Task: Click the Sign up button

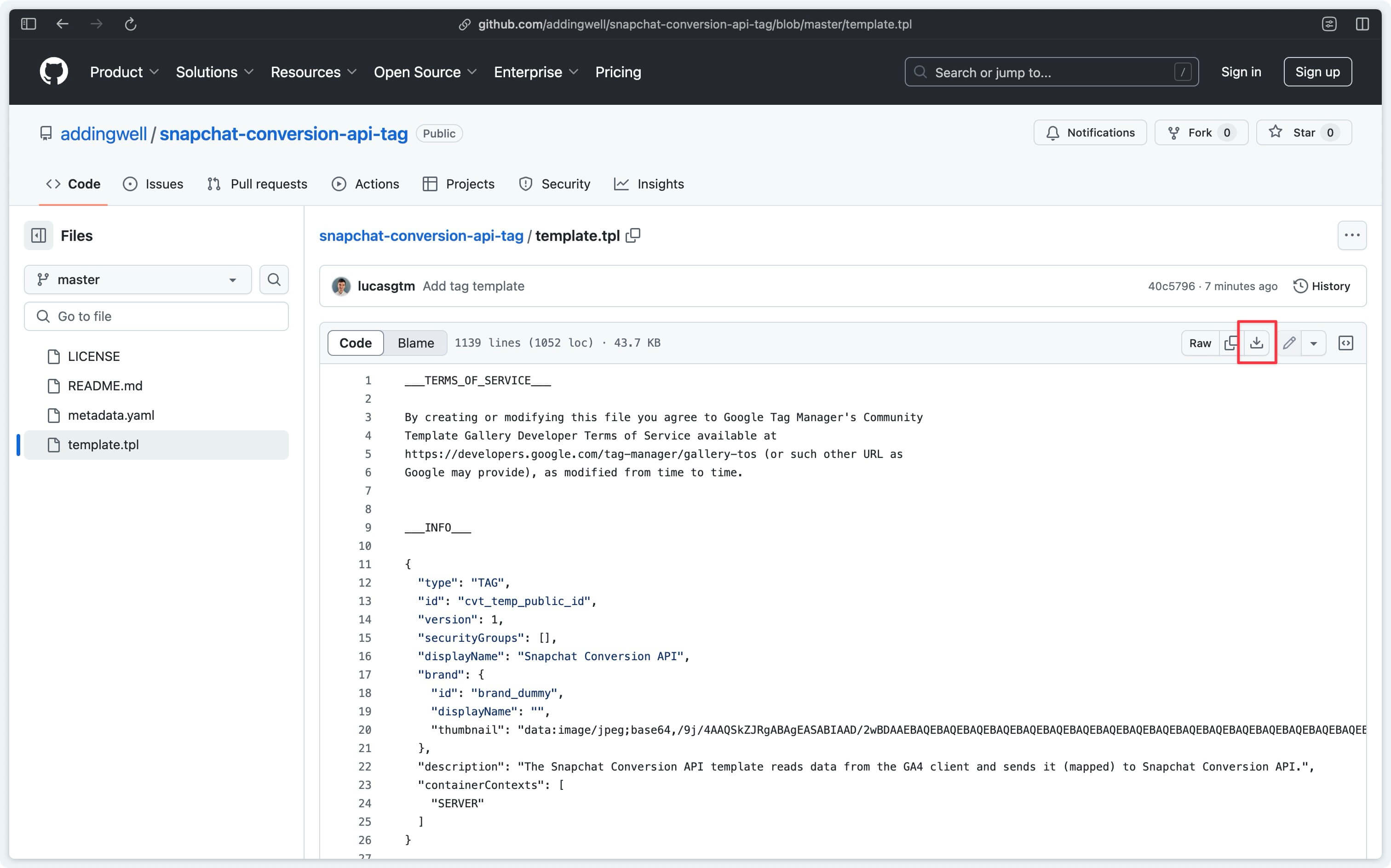Action: point(1317,71)
